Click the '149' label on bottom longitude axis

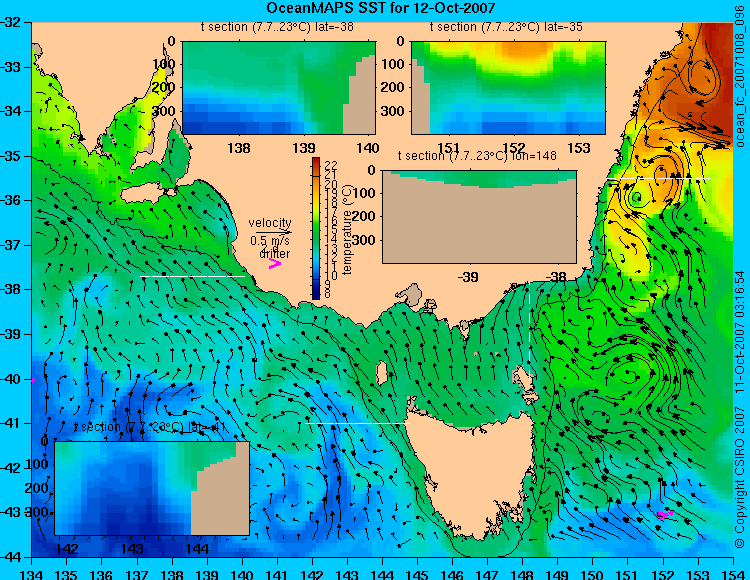pyautogui.click(x=557, y=574)
